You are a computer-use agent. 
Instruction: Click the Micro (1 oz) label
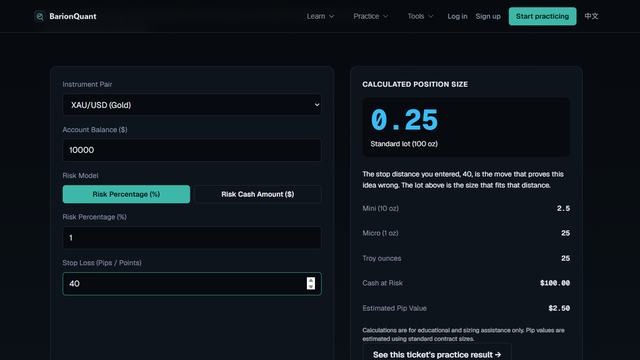click(380, 233)
